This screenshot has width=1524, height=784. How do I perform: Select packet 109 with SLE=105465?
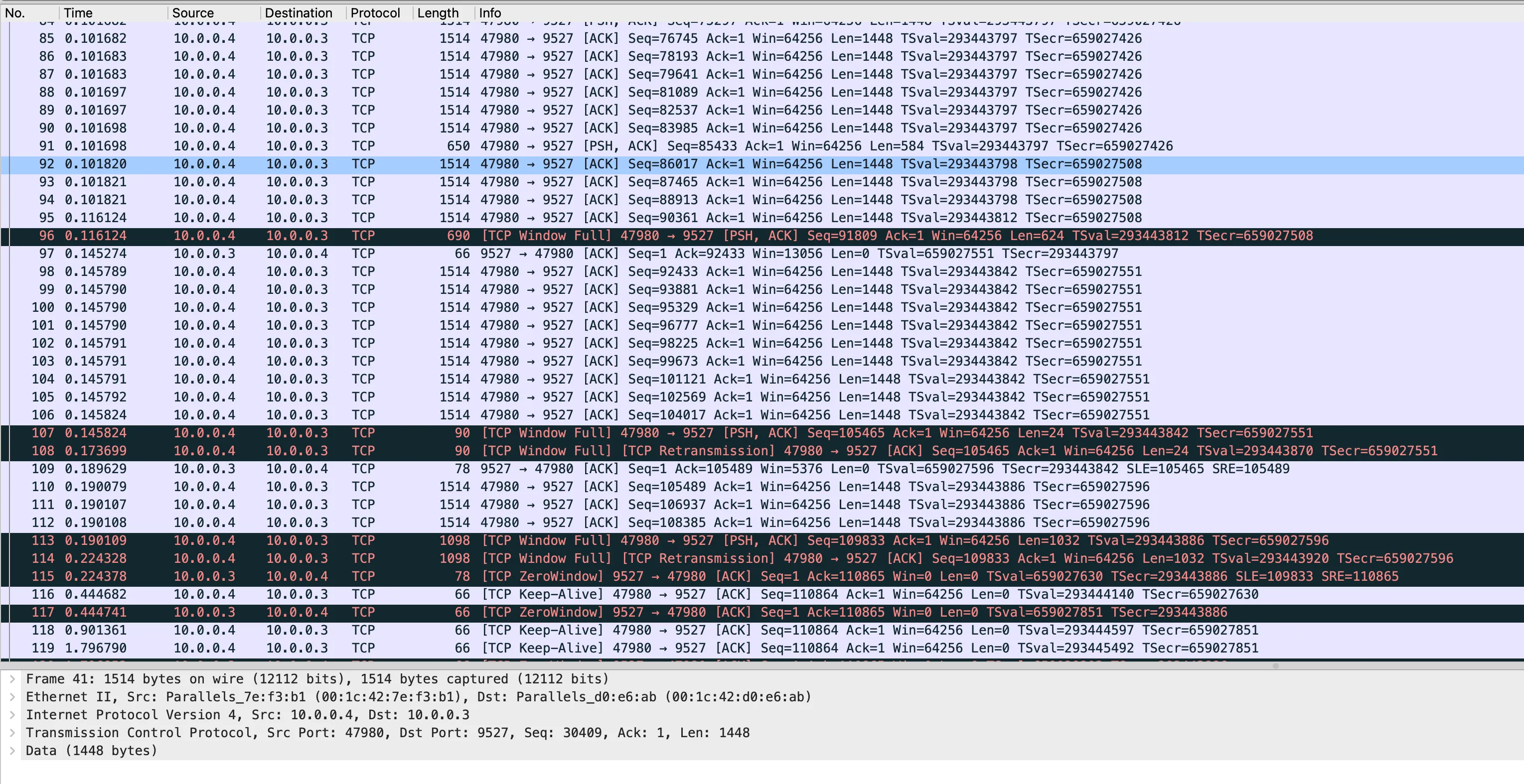tap(592, 469)
